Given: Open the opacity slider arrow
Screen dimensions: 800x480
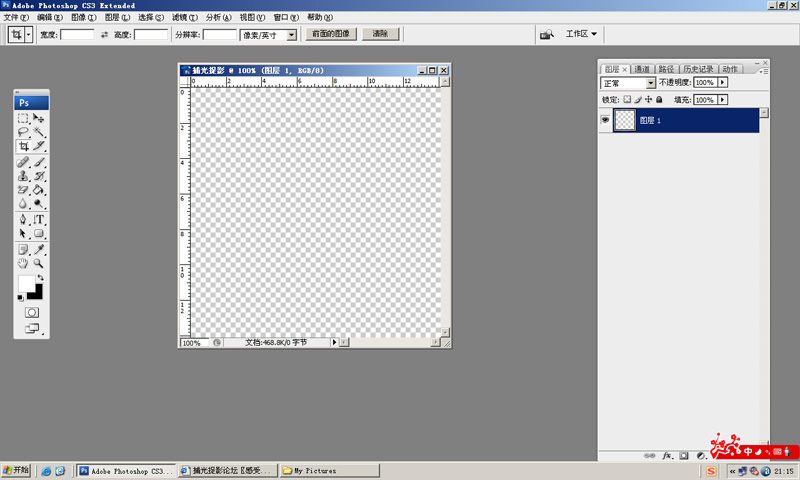Looking at the screenshot, I should coord(722,82).
